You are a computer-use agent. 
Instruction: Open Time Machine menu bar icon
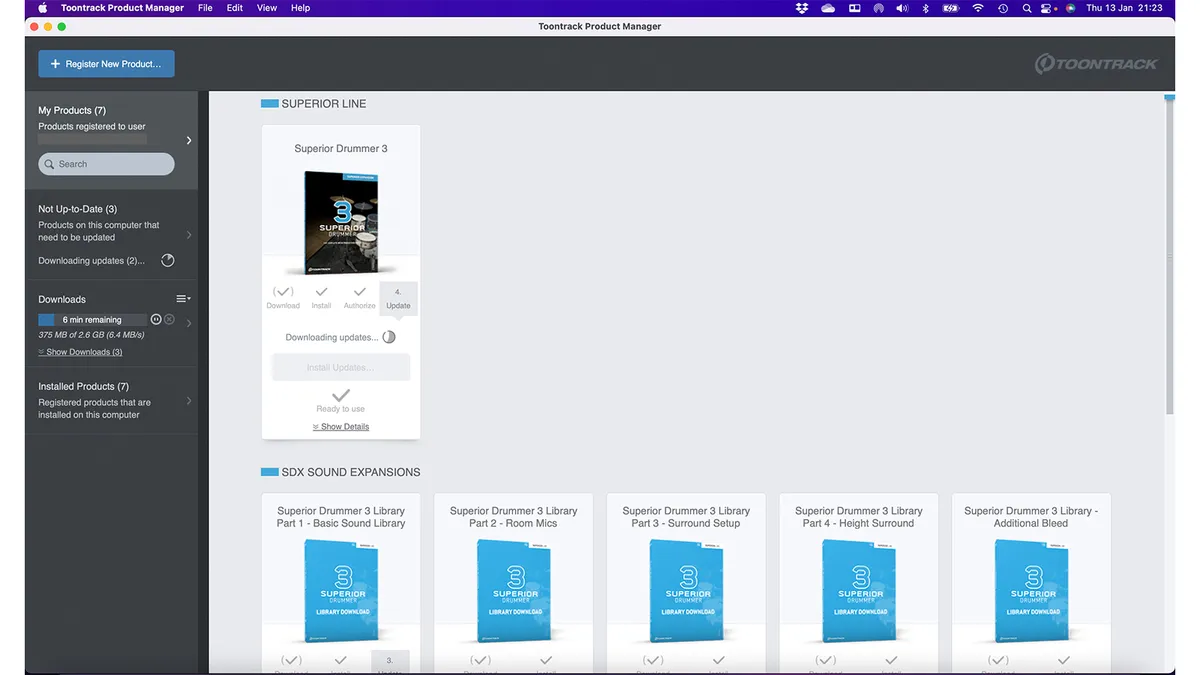point(1003,8)
